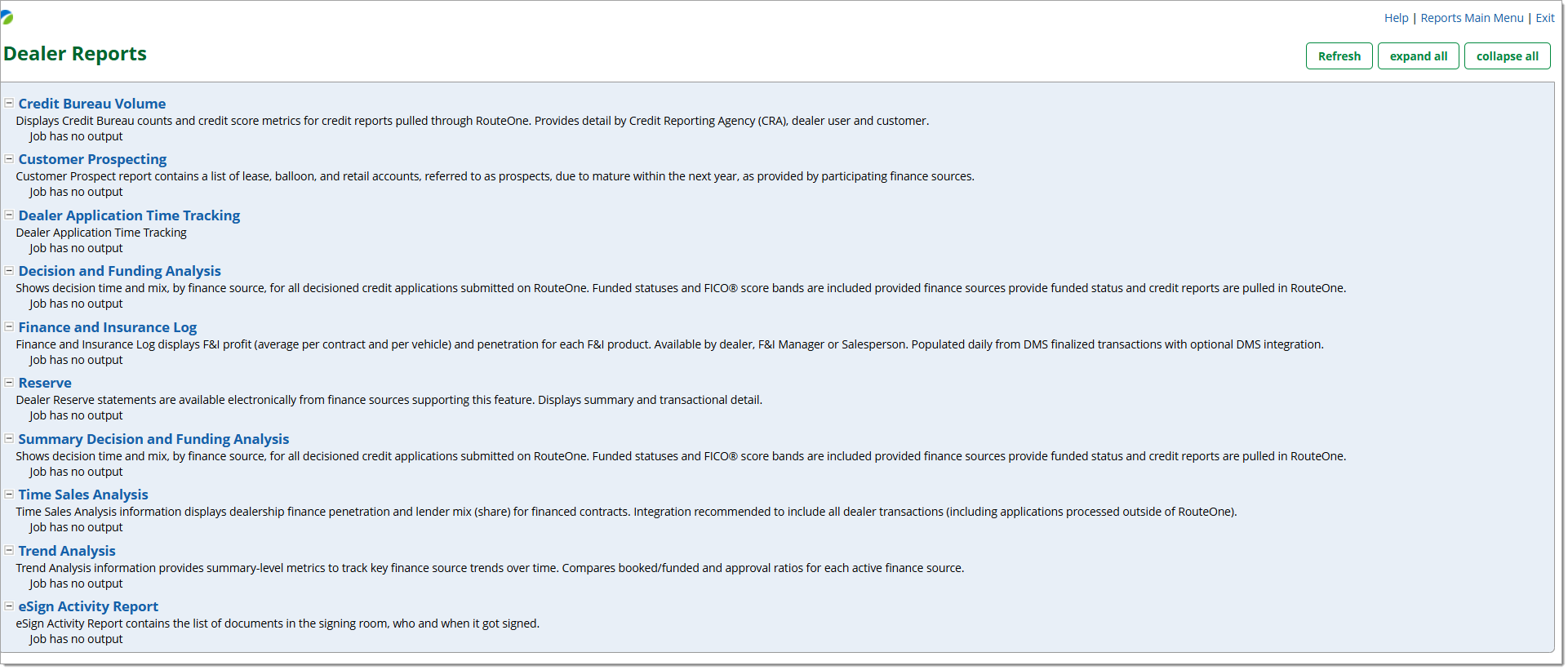Collapse the Credit Bureau Volume section

pos(9,104)
